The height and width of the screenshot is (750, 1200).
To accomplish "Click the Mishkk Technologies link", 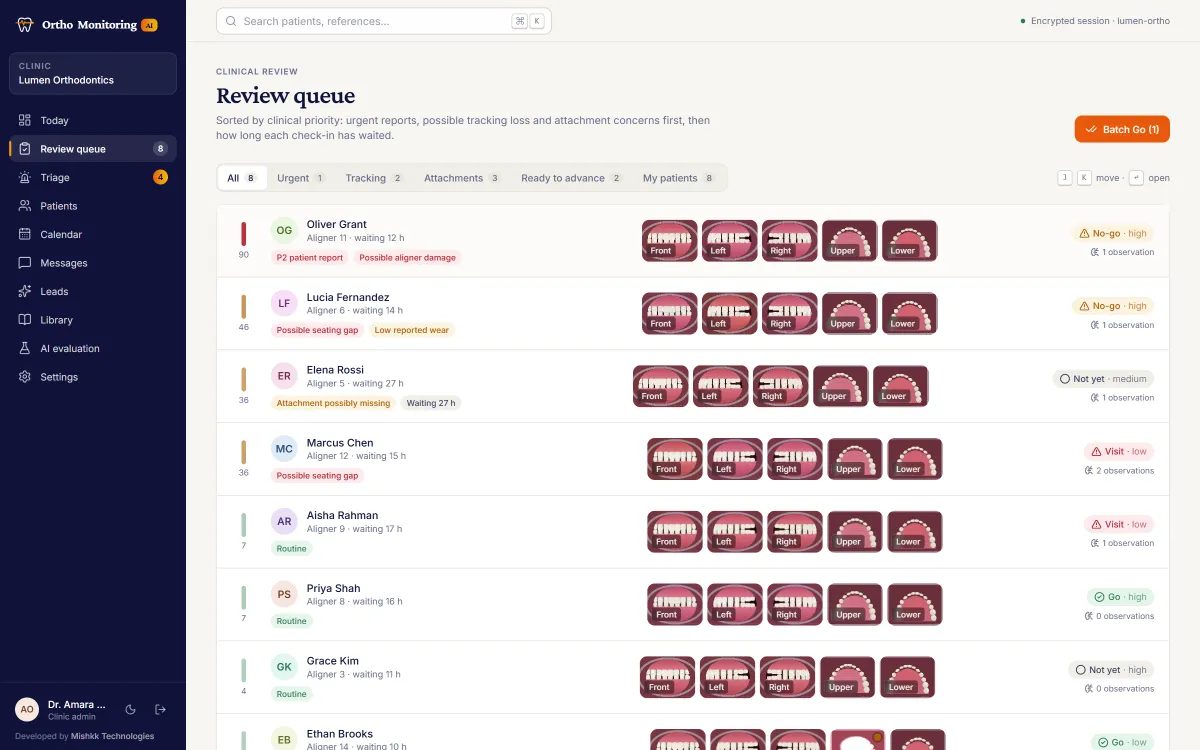I will (x=113, y=736).
